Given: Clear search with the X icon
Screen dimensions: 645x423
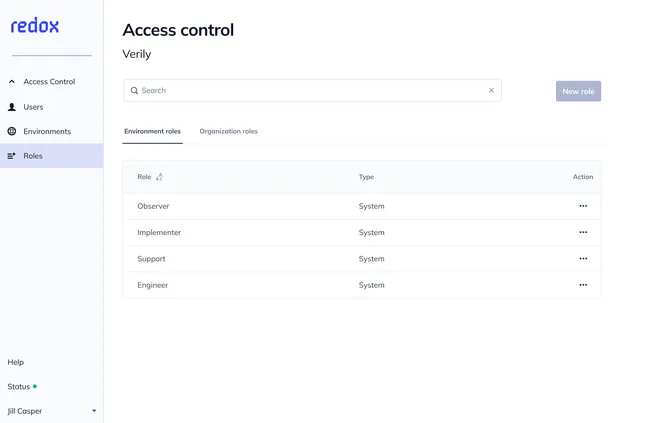Looking at the screenshot, I should [x=491, y=90].
